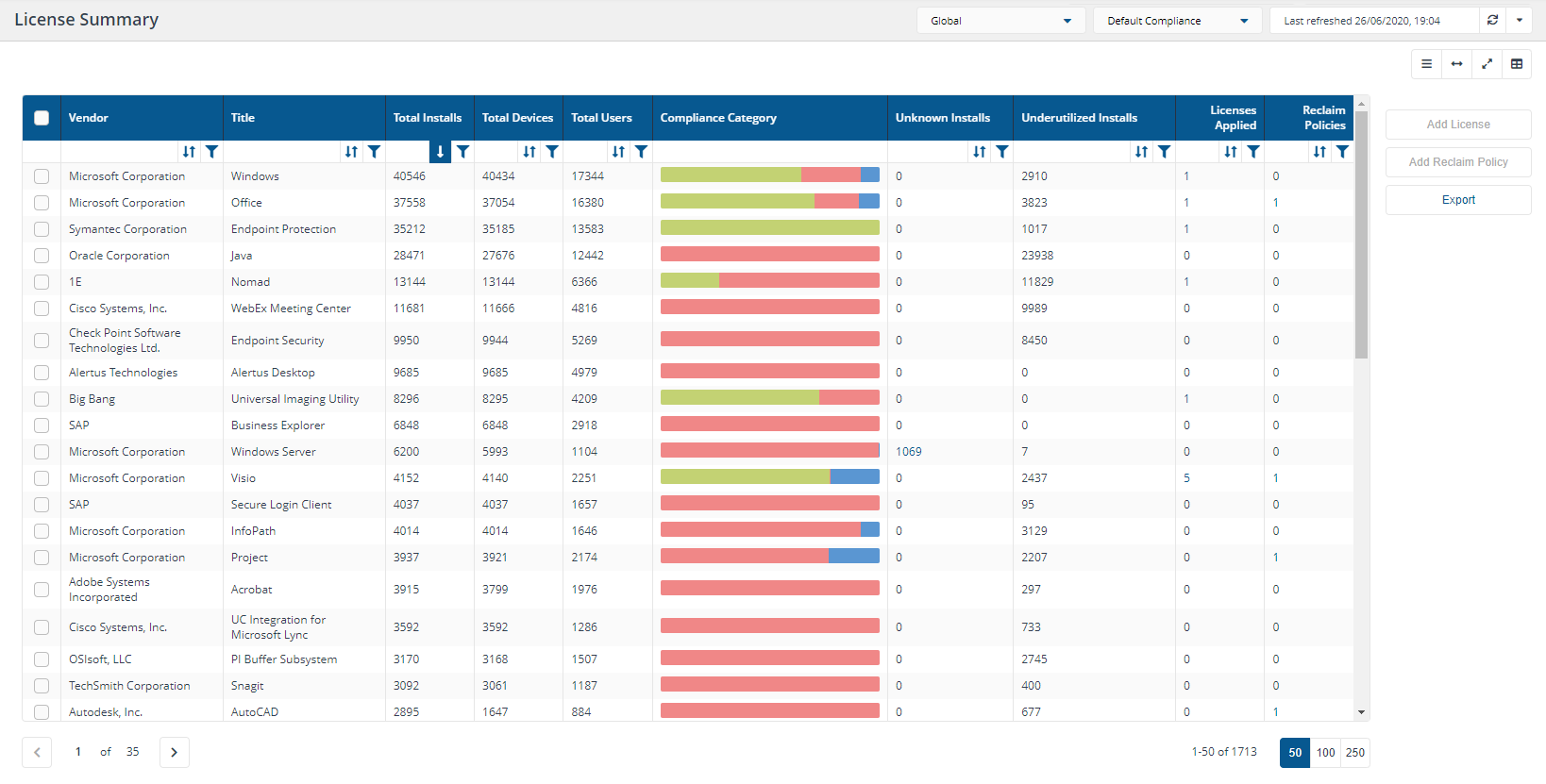1546x784 pixels.
Task: Click the refresh data icon
Action: tap(1493, 20)
